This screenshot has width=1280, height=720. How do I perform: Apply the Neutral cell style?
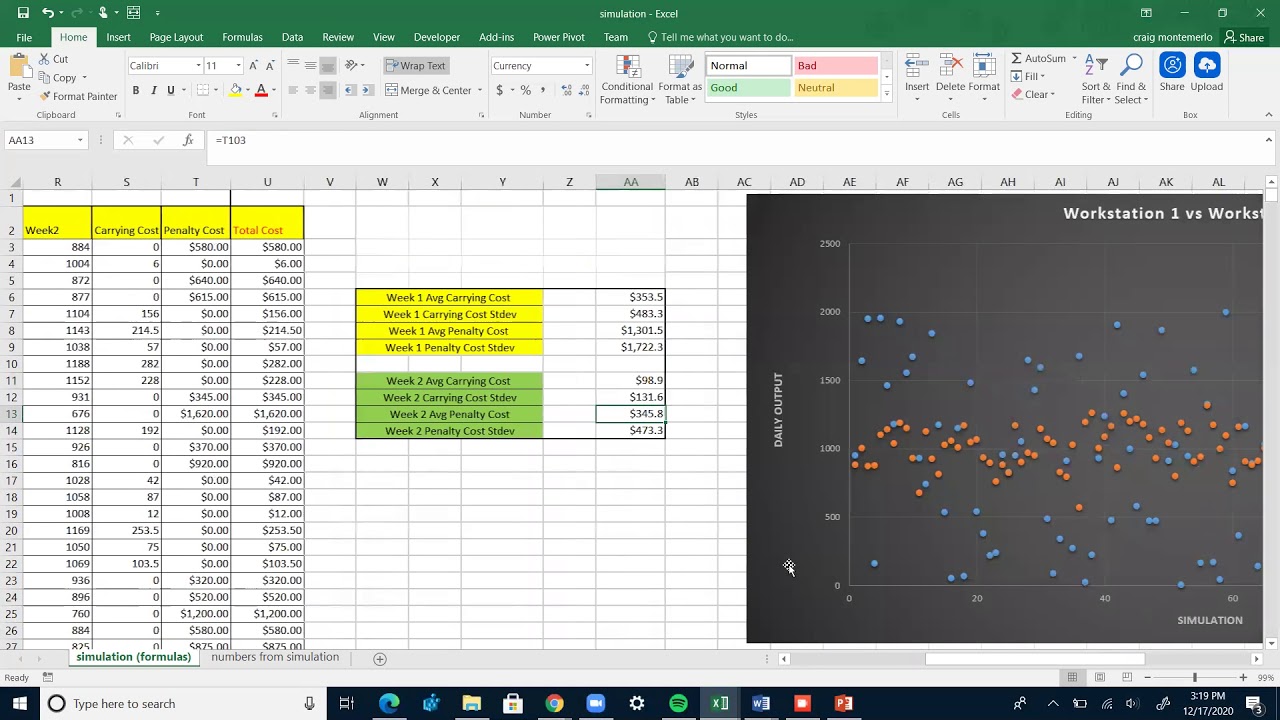[x=836, y=88]
